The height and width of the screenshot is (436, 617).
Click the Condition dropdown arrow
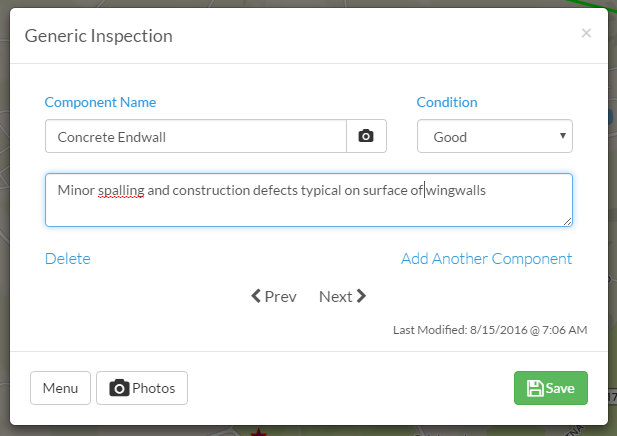563,136
